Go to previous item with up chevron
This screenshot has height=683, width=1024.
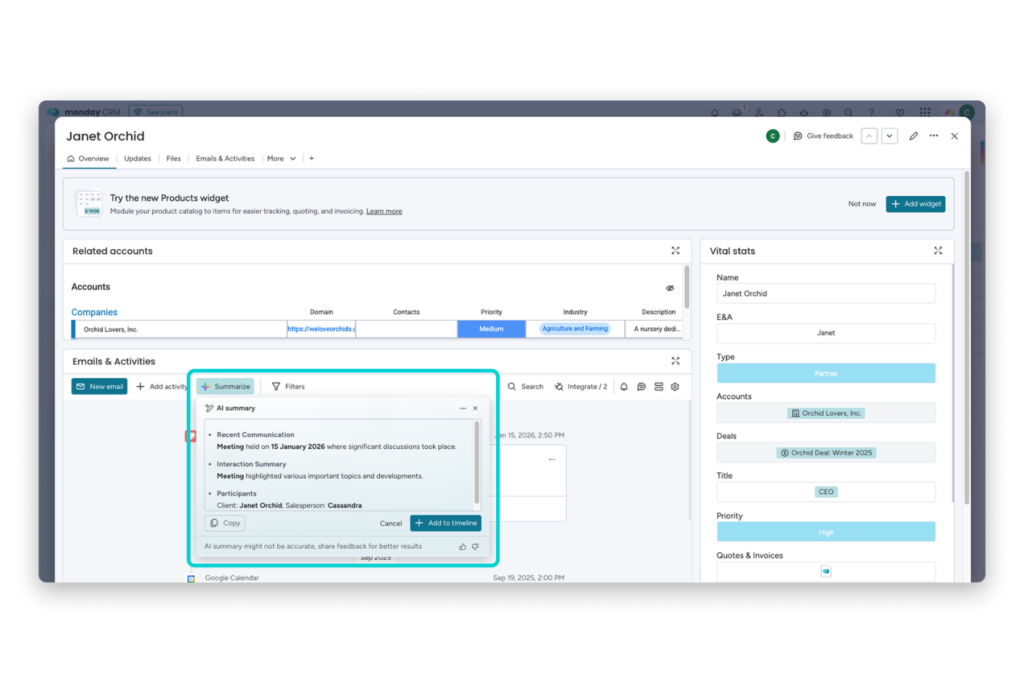(x=869, y=136)
